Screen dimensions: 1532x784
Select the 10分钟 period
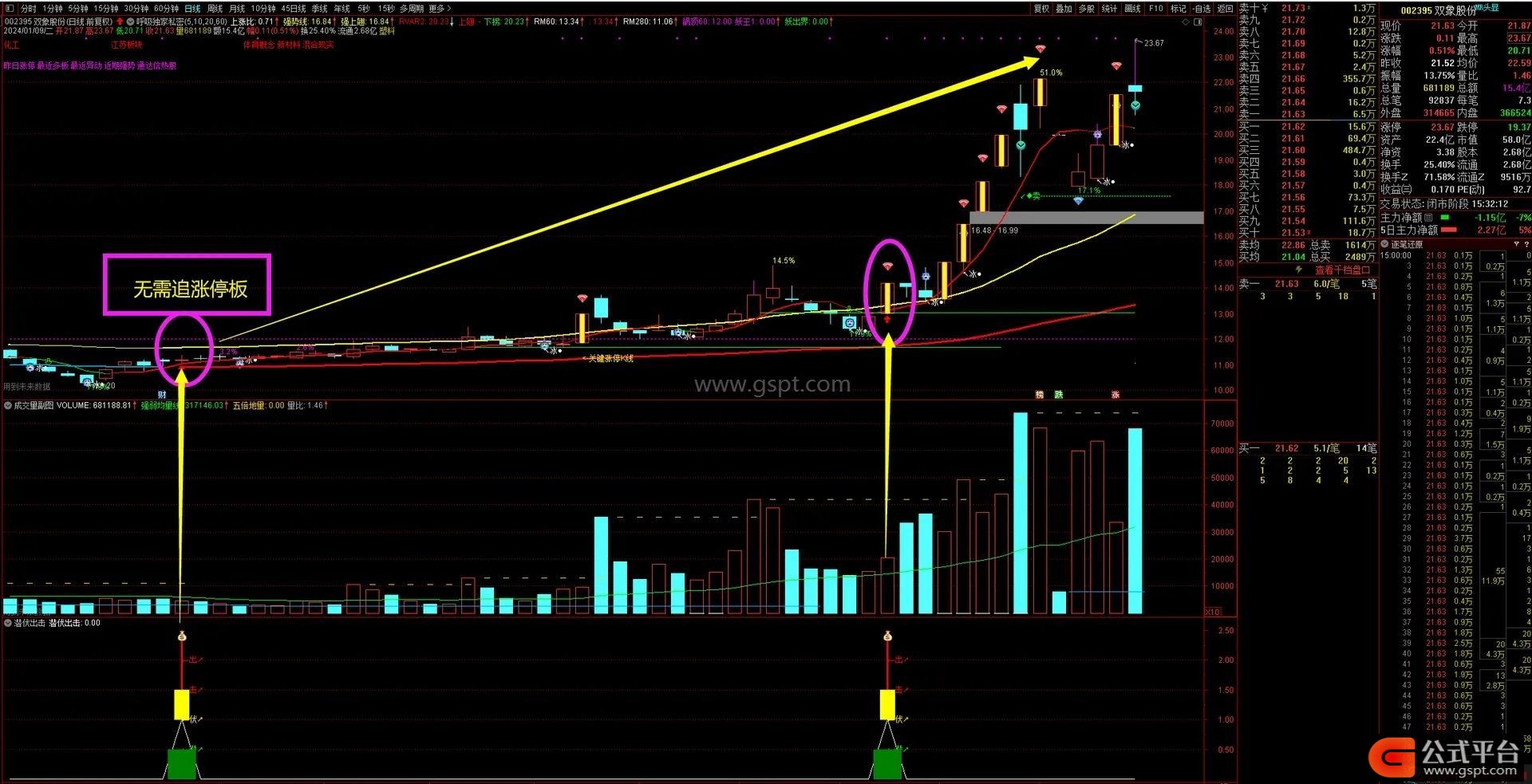[263, 9]
